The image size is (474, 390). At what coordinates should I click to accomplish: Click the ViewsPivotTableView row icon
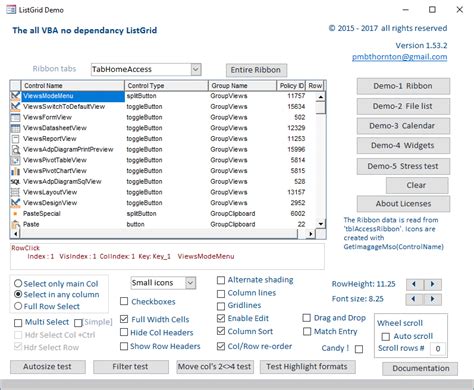(x=15, y=160)
